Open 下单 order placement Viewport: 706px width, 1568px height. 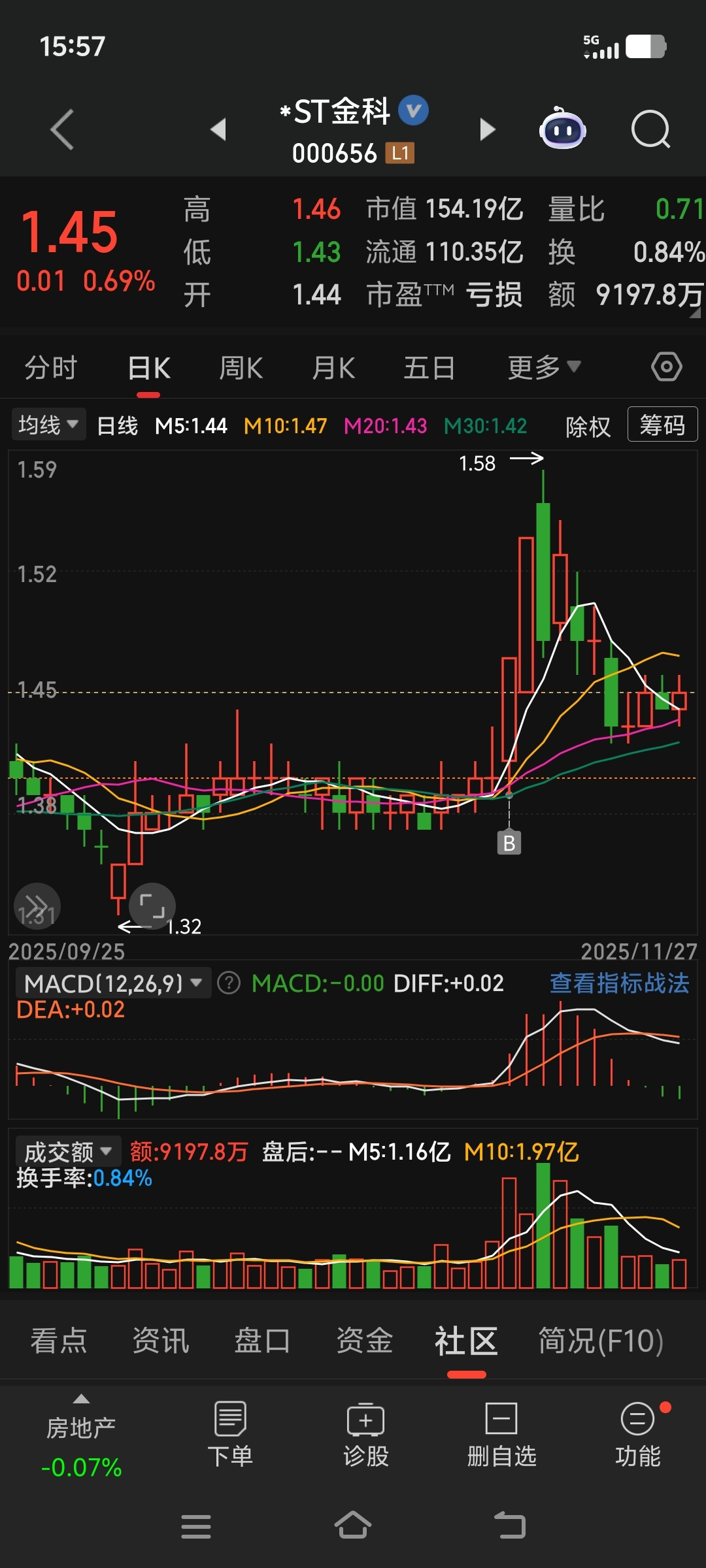pyautogui.click(x=230, y=1435)
